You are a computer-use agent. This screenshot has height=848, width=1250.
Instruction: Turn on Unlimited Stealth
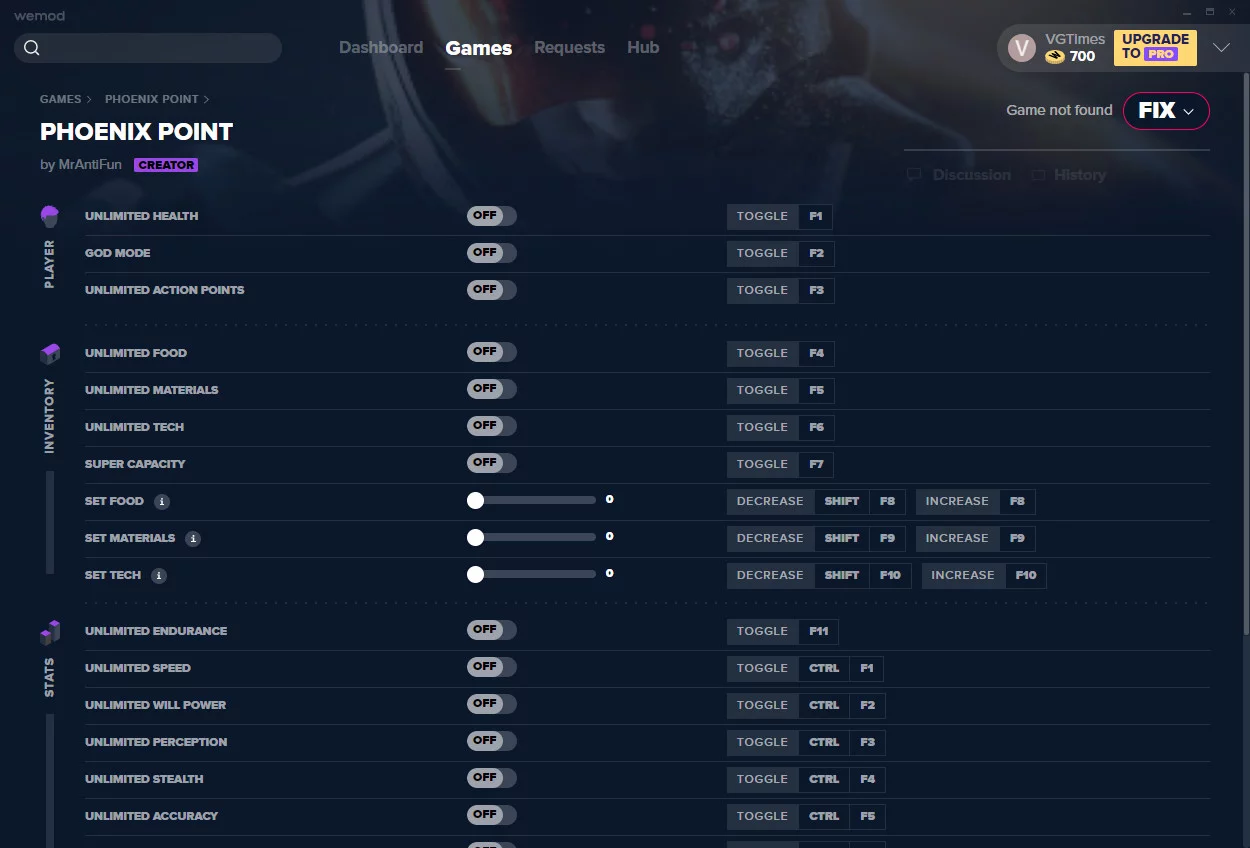pos(492,779)
